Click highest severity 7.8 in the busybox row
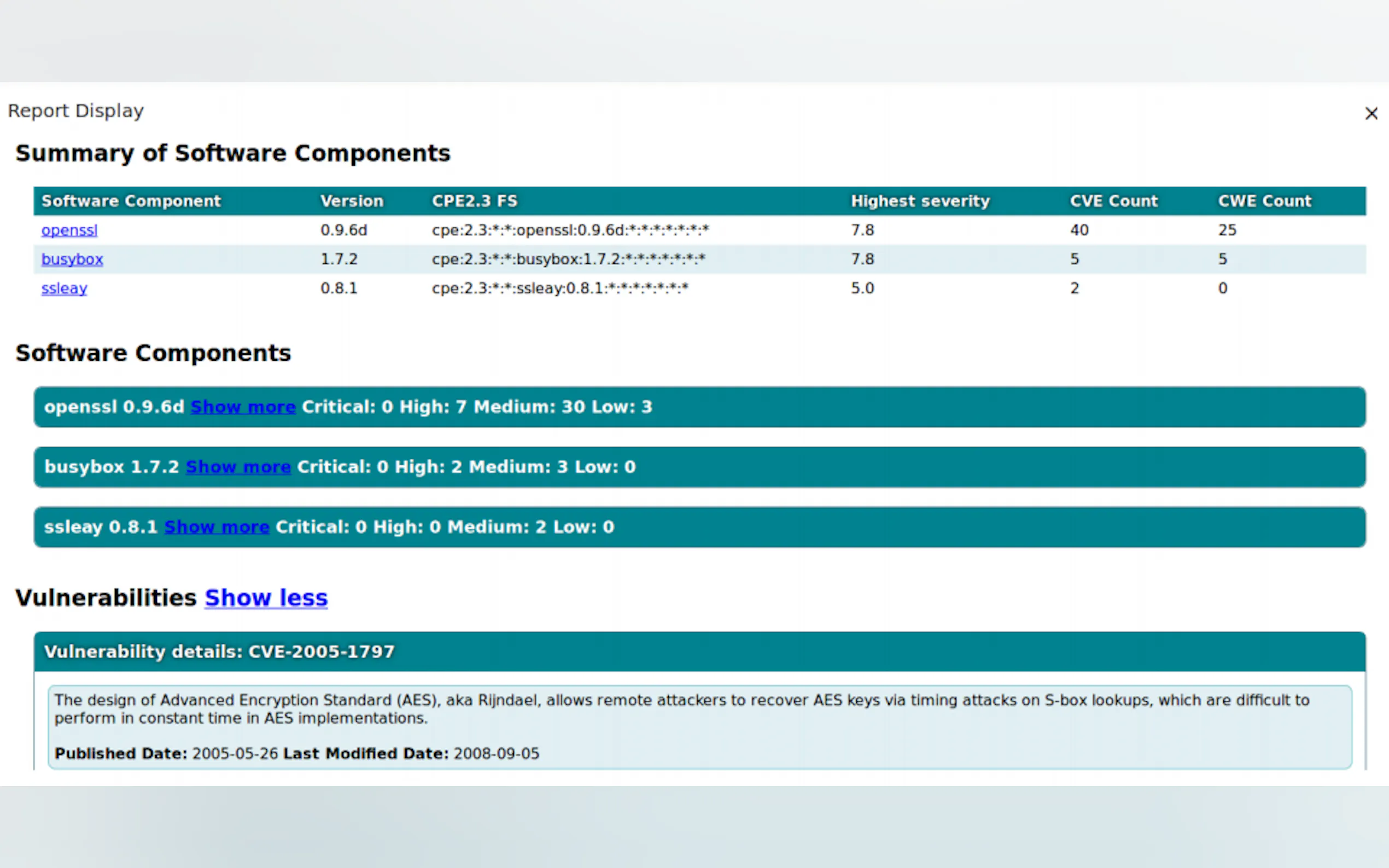Screen dimensions: 1389x868 [x=862, y=259]
